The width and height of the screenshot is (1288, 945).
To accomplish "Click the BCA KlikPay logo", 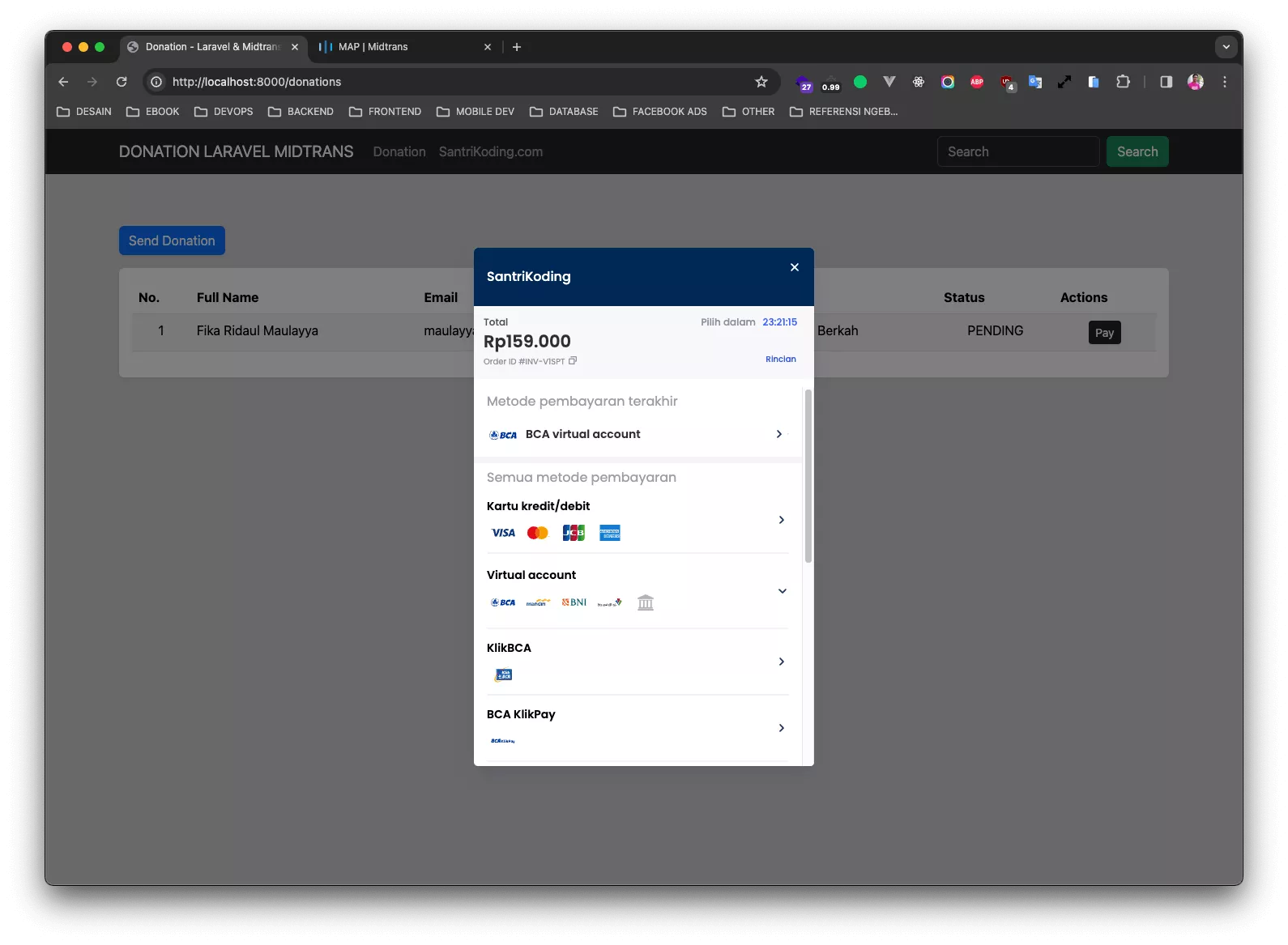I will (503, 741).
